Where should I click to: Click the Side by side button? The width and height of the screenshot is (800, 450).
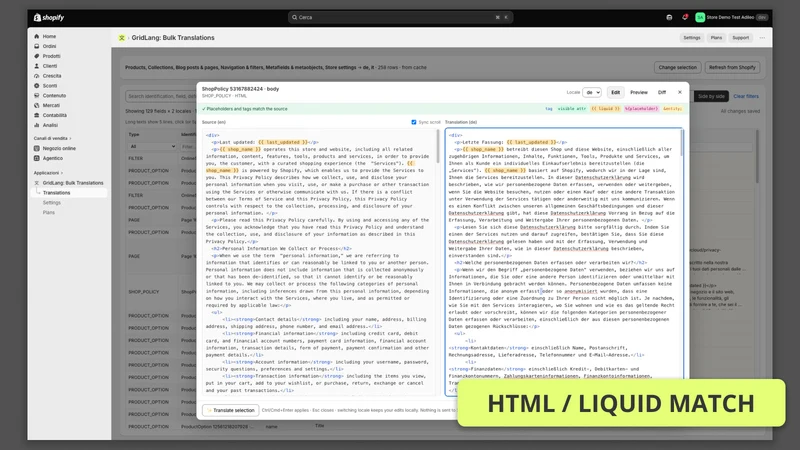[711, 96]
